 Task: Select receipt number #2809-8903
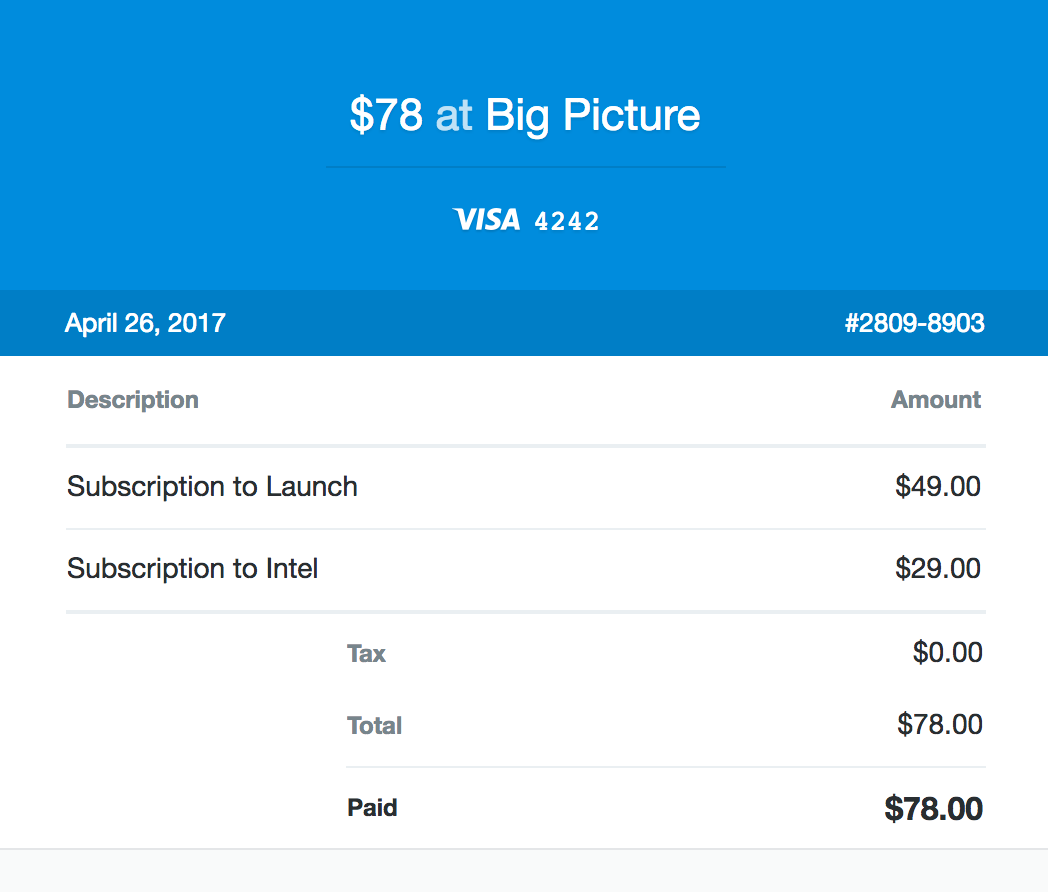[914, 323]
